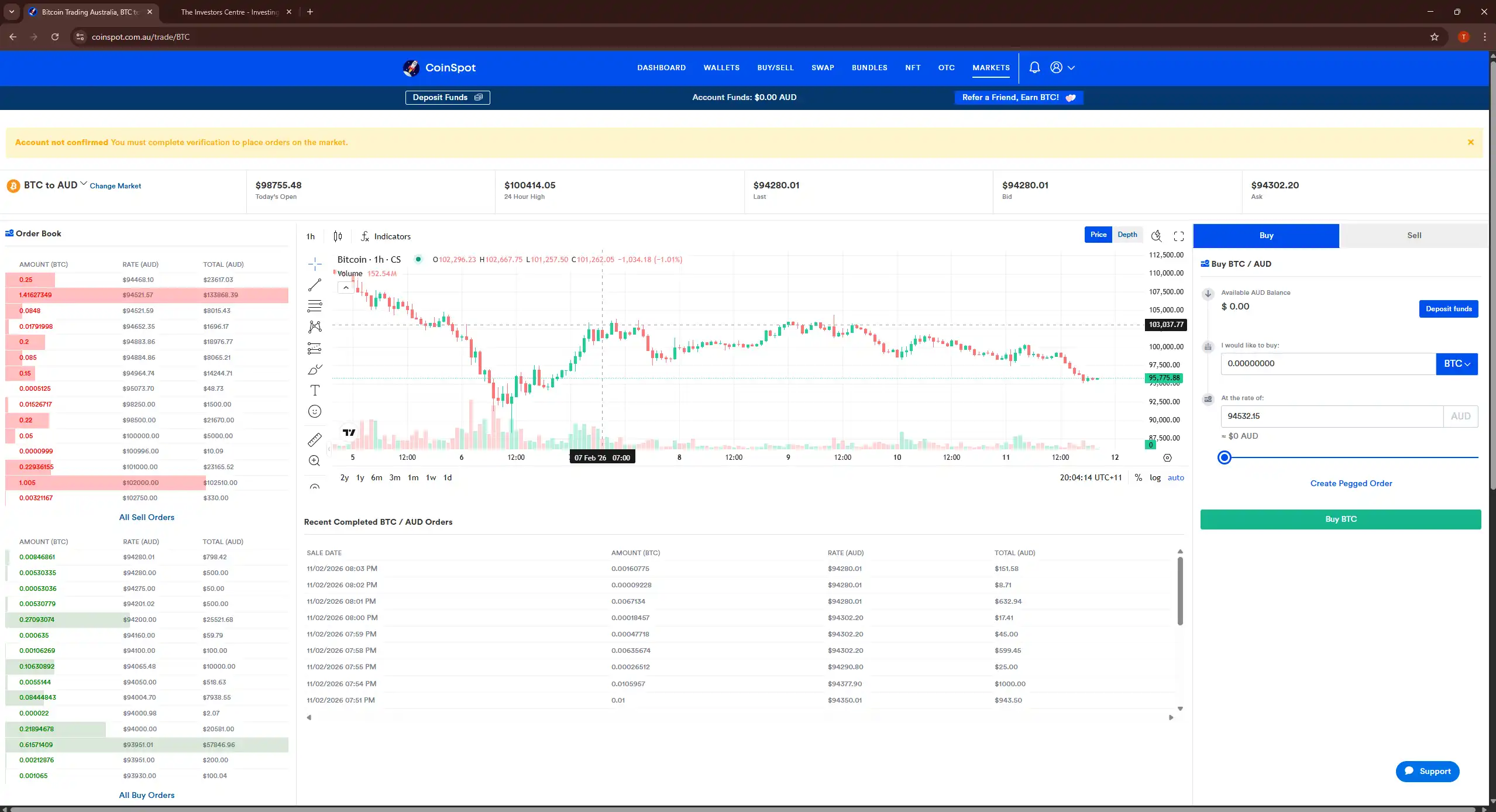The height and width of the screenshot is (812, 1496).
Task: Open the Create Pegged Order link
Action: coord(1351,484)
